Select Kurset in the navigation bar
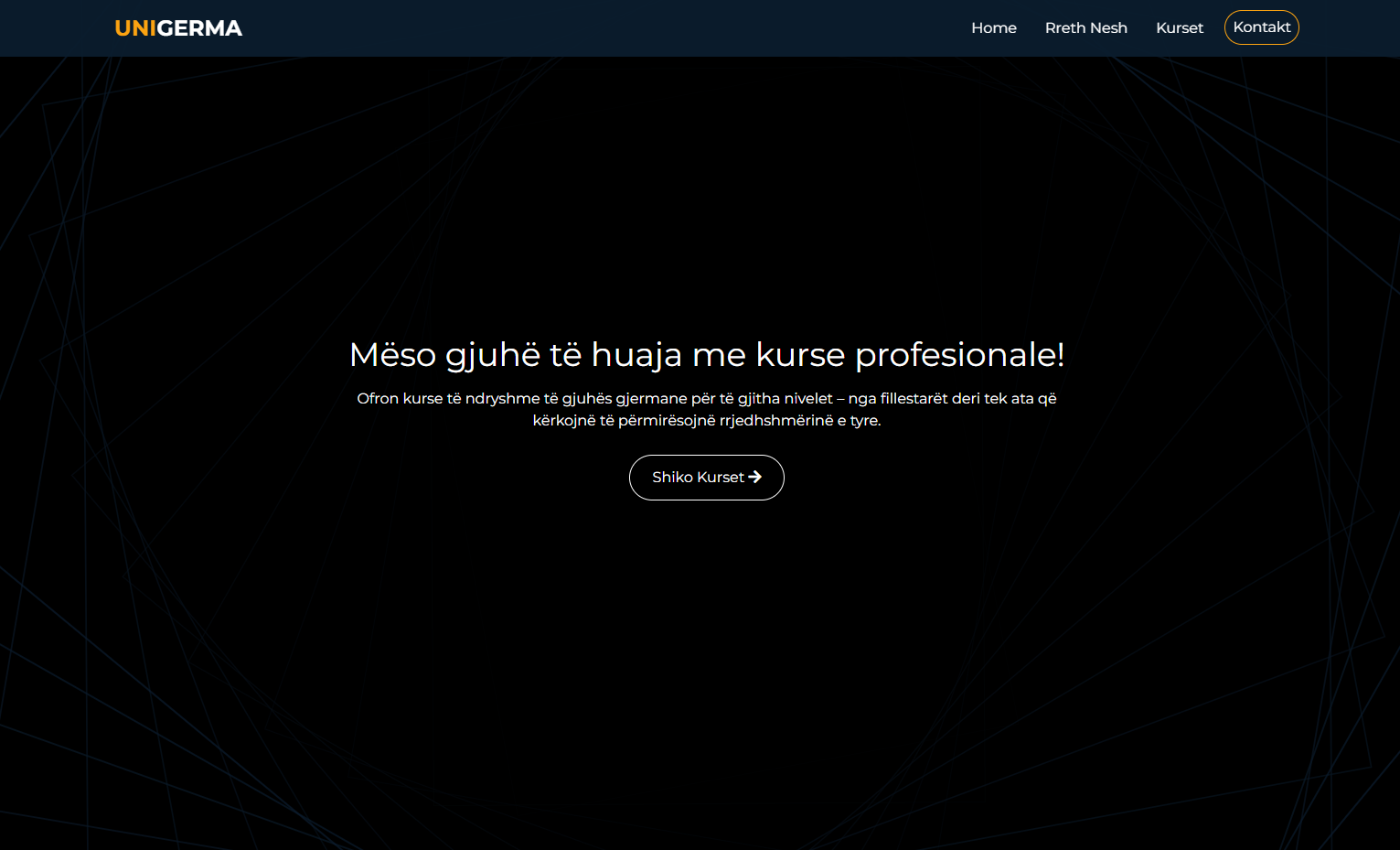The width and height of the screenshot is (1400, 850). point(1179,28)
